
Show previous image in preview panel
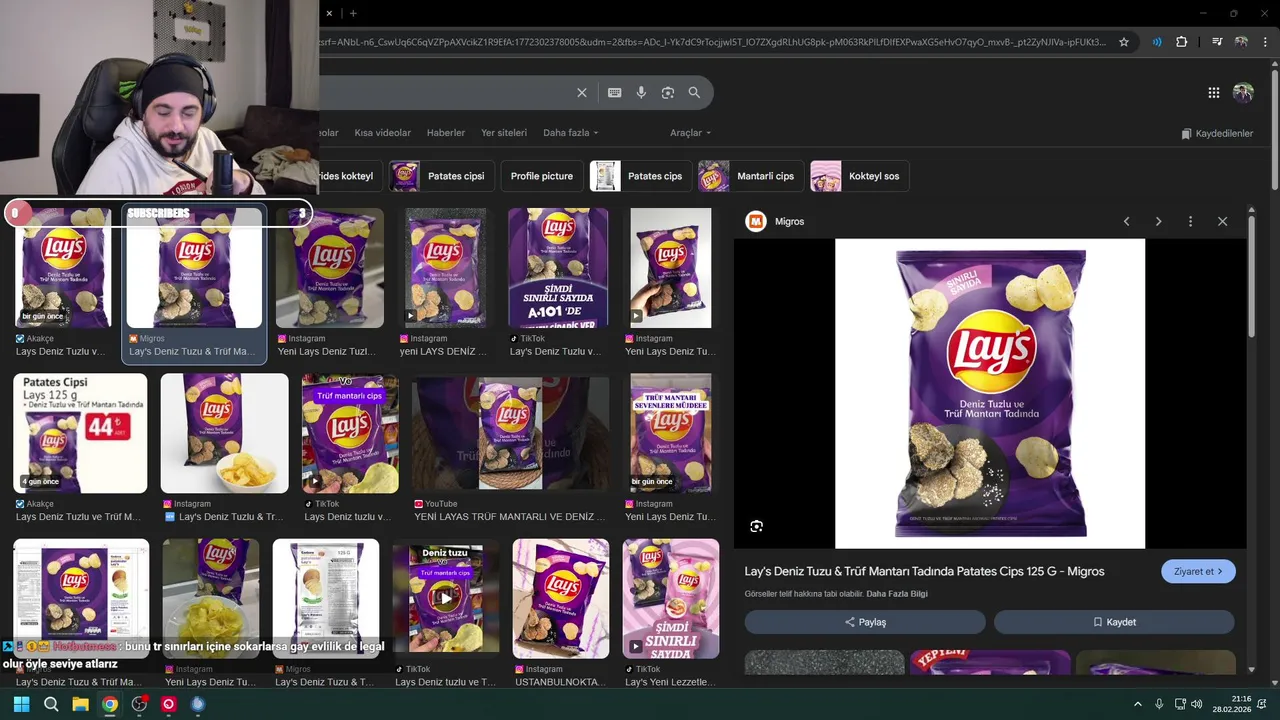click(1126, 221)
